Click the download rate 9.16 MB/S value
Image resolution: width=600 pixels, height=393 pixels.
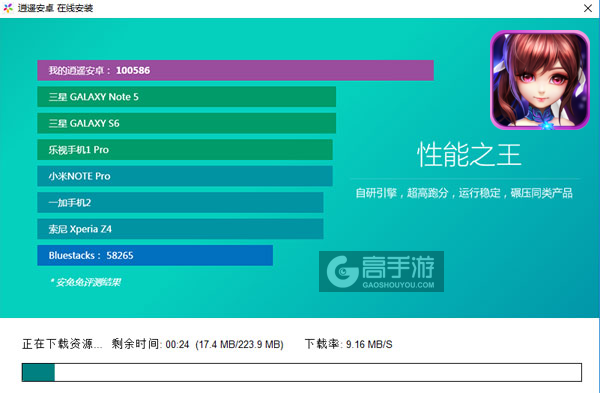pos(369,344)
